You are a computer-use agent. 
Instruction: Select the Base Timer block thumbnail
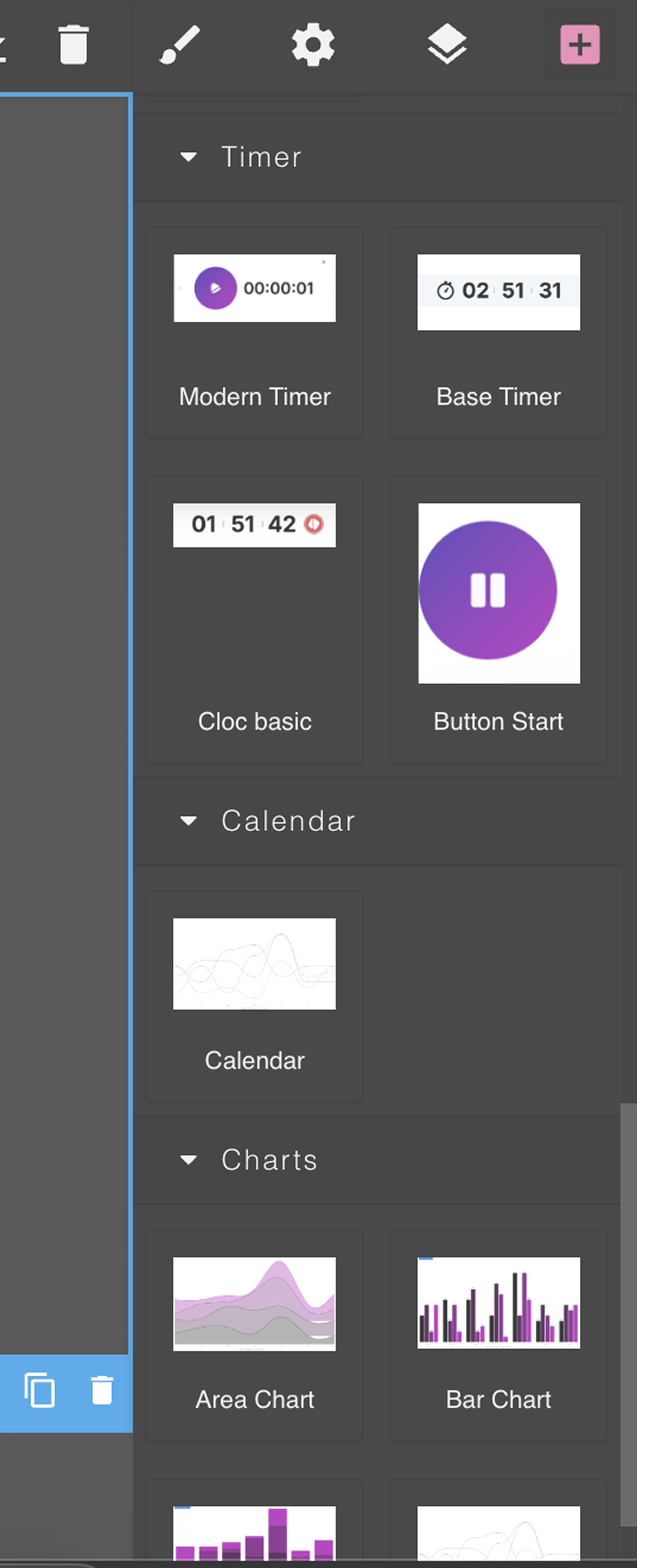point(499,292)
